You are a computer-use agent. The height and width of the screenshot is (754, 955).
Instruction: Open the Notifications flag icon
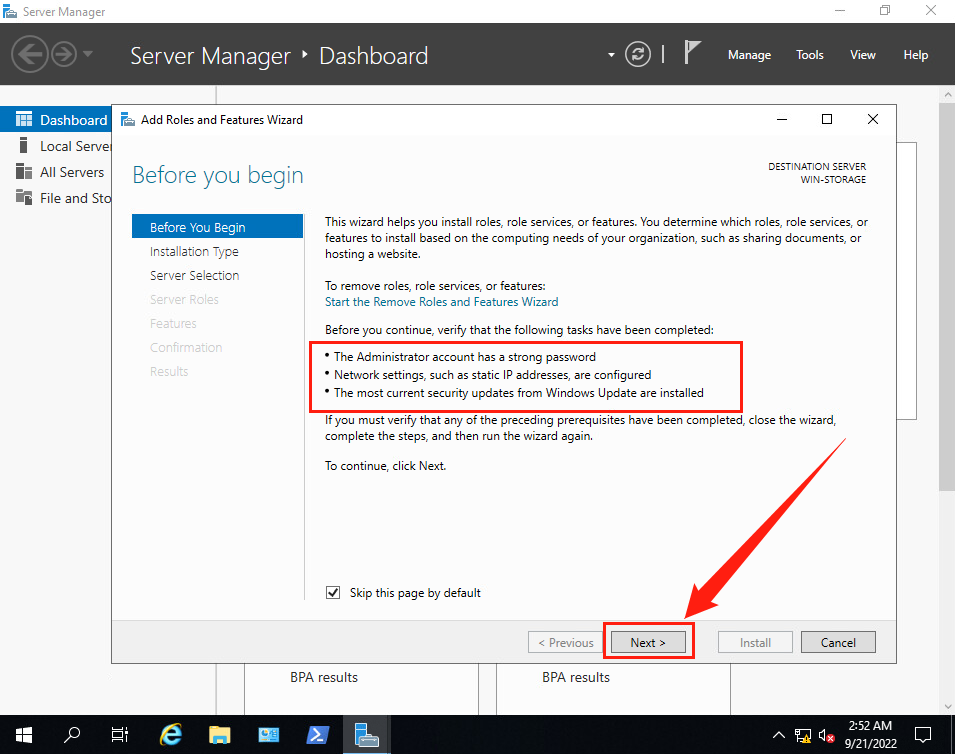(x=692, y=53)
